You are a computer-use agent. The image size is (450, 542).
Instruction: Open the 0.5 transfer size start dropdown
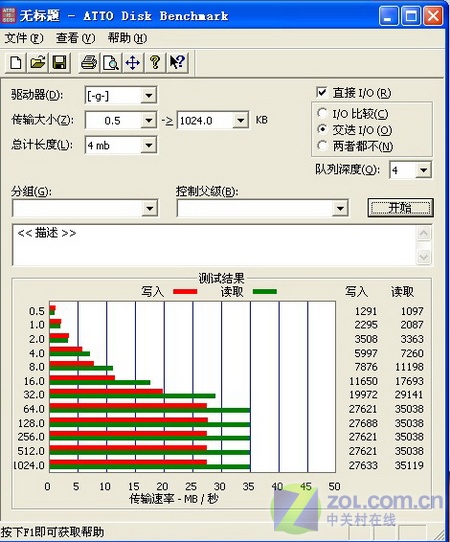[149, 120]
